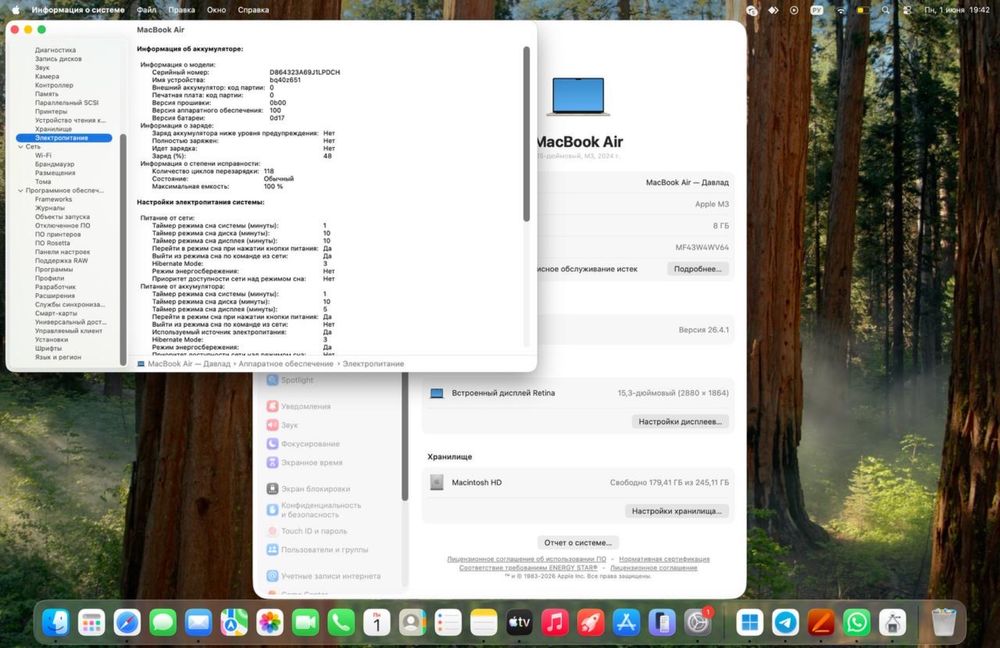The height and width of the screenshot is (648, 1000).
Task: Switch the РУ keyboard input source
Action: [x=817, y=10]
